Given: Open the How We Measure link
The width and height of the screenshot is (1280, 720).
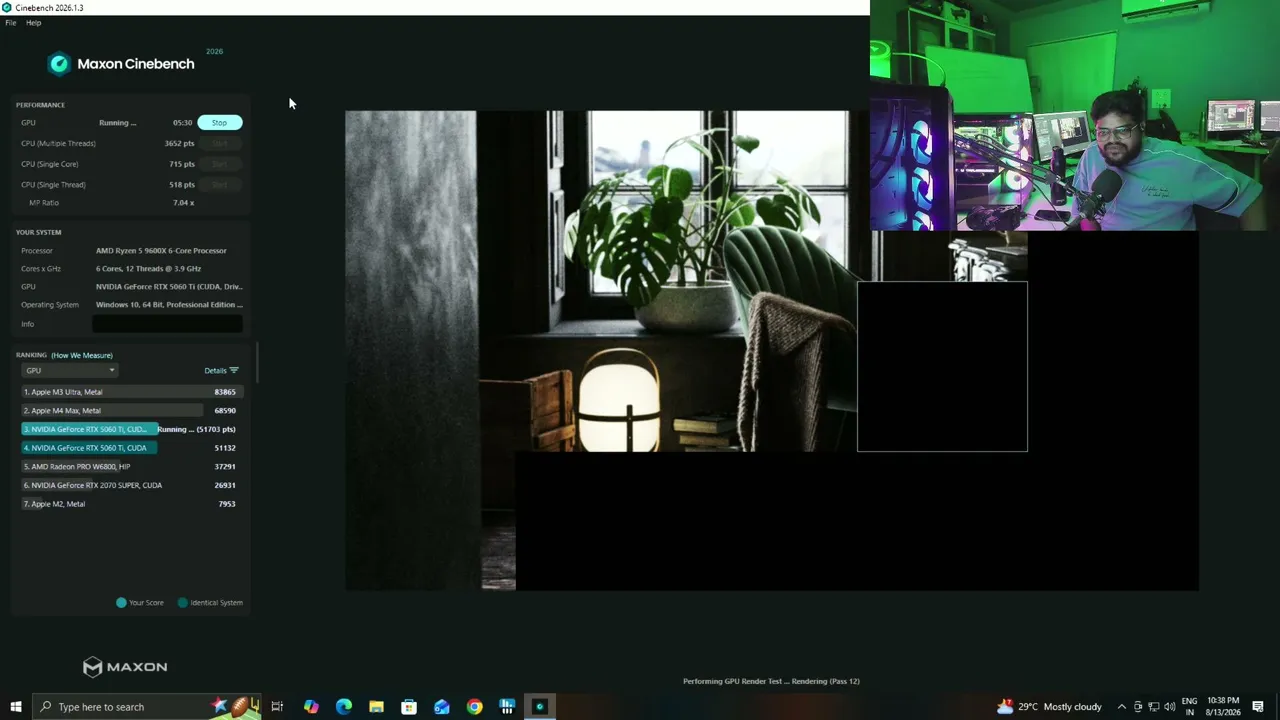Looking at the screenshot, I should click(82, 355).
